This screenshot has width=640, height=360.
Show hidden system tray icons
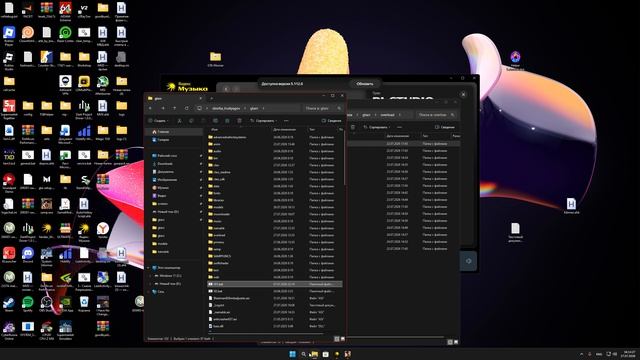coord(581,354)
